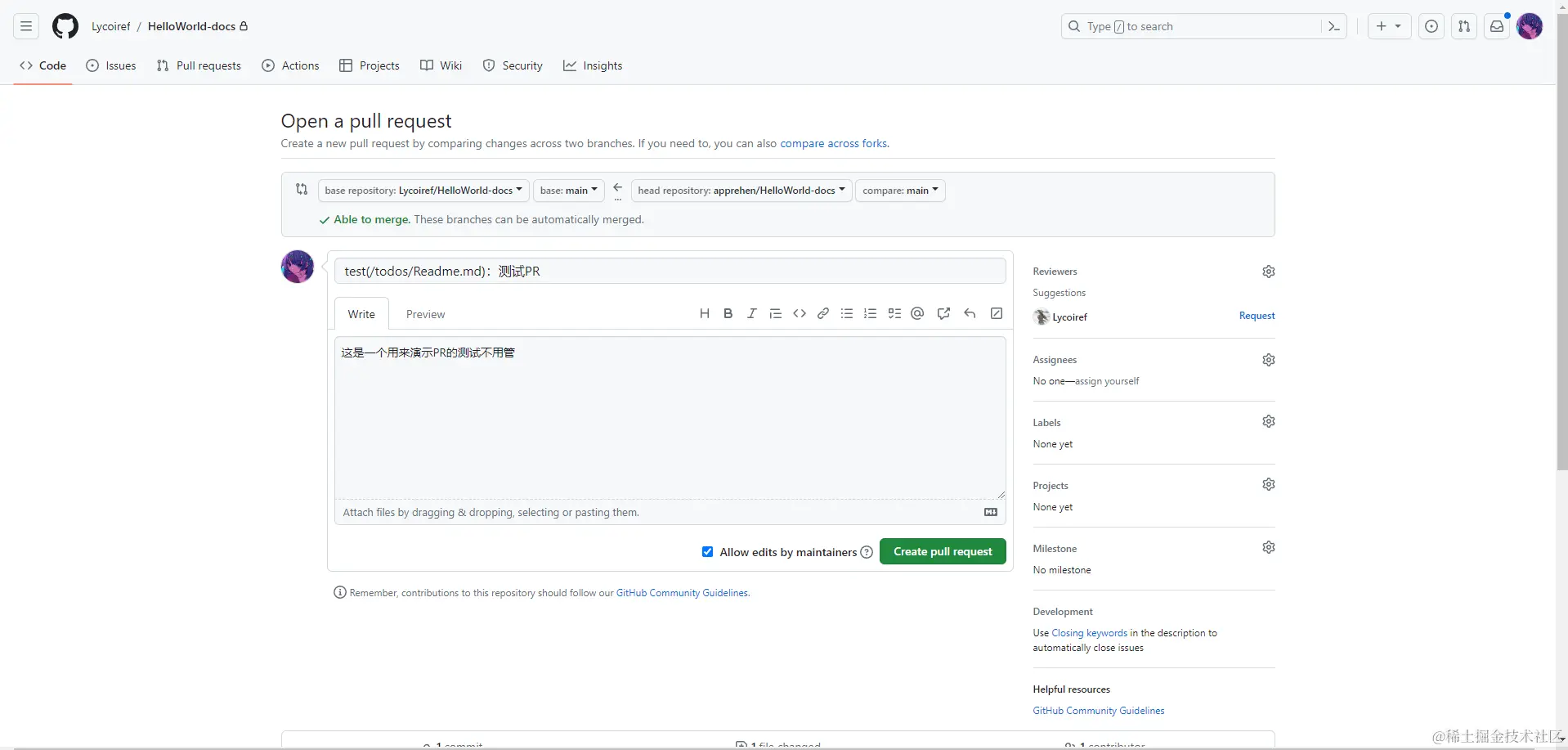Open the HelloWorld-docs repository link
Screen dimensions: 1568x750
tap(191, 26)
